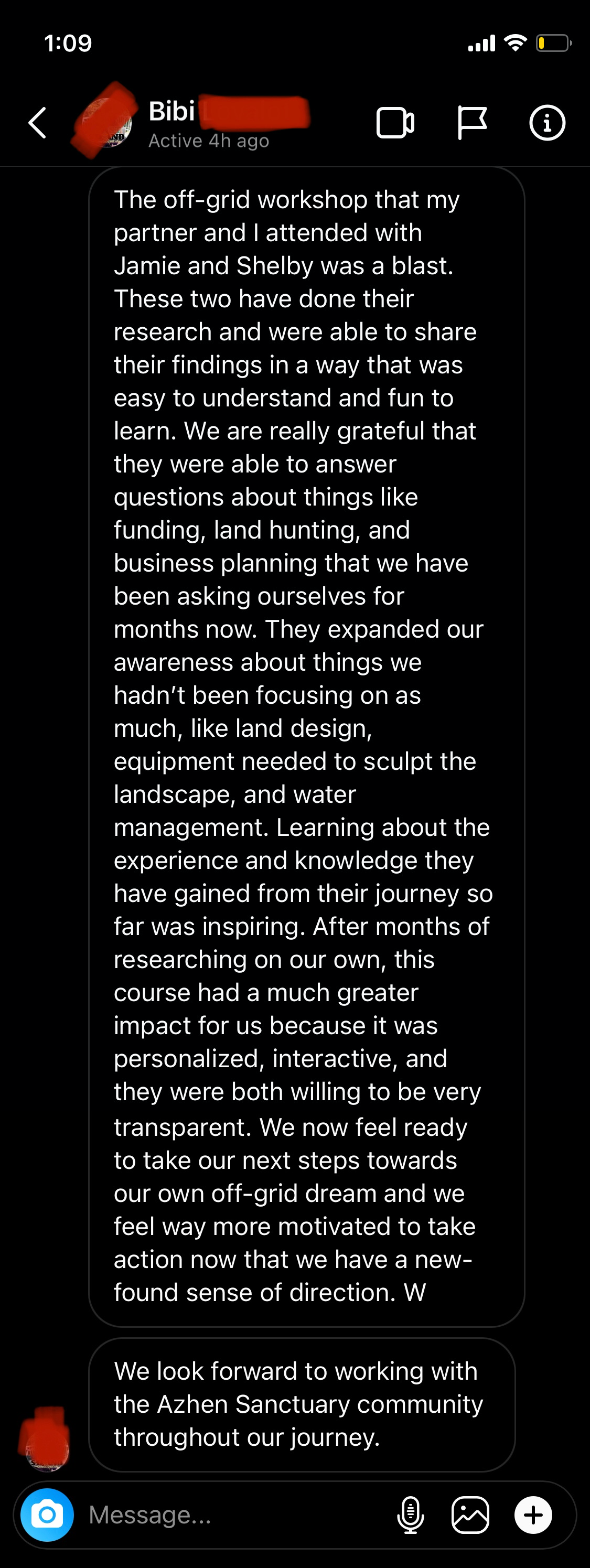Screen dimensions: 590x1568
Task: Open the profile picture in the header
Action: [x=105, y=122]
